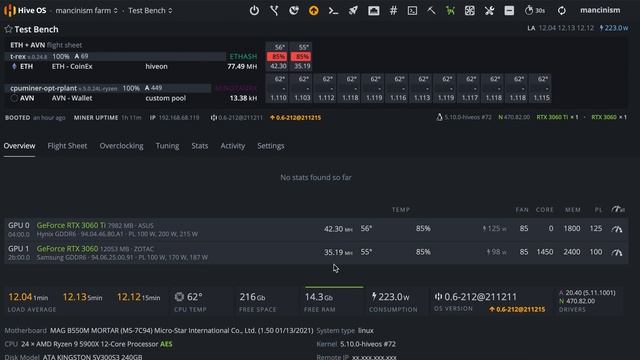This screenshot has width=640, height=360.
Task: Click the fan control icon
Action: coord(470,11)
